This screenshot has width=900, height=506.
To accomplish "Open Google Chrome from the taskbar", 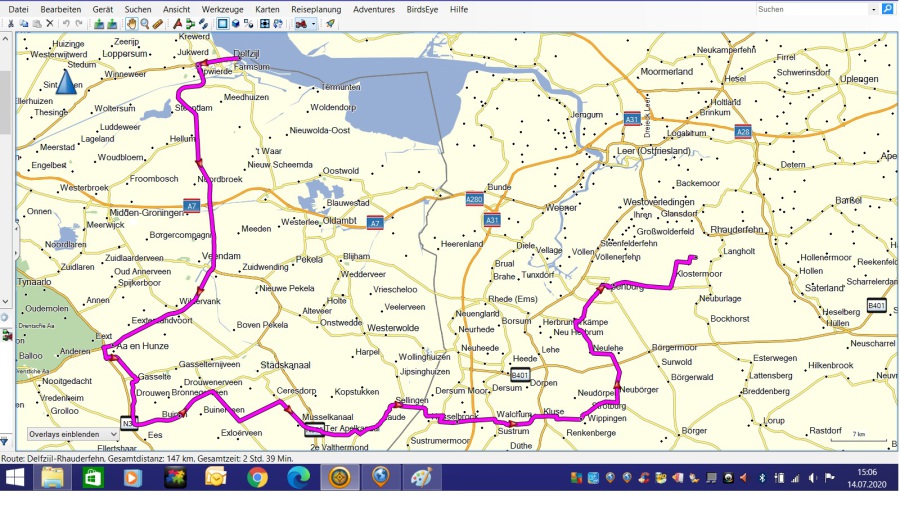I will click(x=257, y=478).
